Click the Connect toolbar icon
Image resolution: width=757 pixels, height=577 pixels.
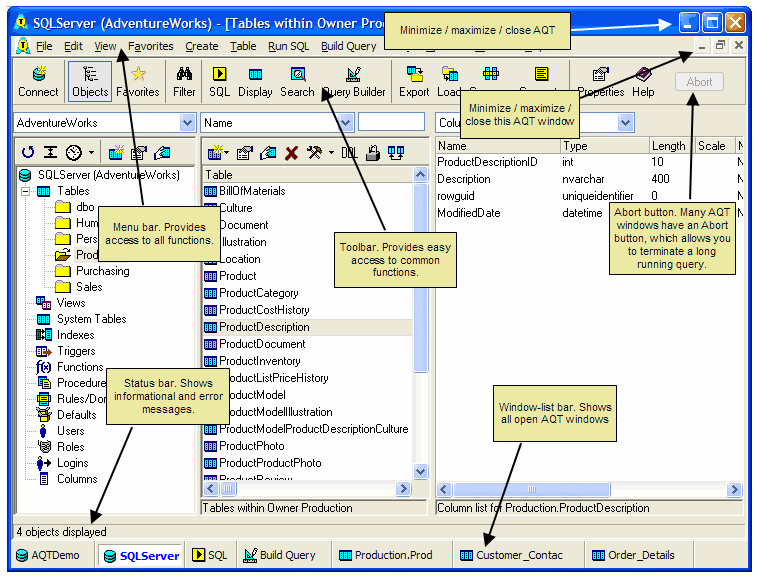38,82
